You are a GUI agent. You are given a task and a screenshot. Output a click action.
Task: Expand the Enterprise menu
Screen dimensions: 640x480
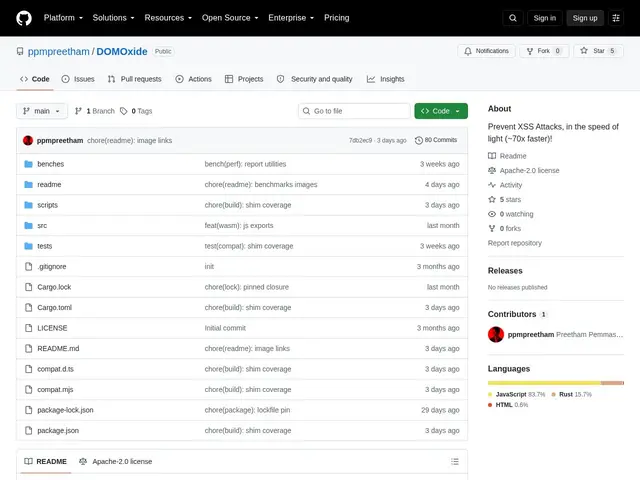pos(291,18)
